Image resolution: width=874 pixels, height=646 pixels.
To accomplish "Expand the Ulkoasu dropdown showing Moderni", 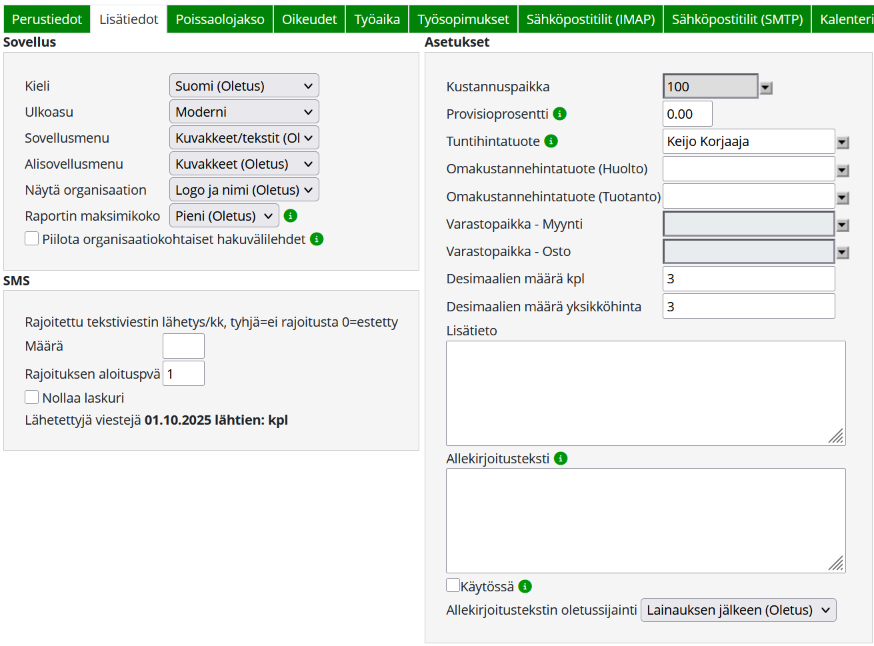I will [x=244, y=112].
